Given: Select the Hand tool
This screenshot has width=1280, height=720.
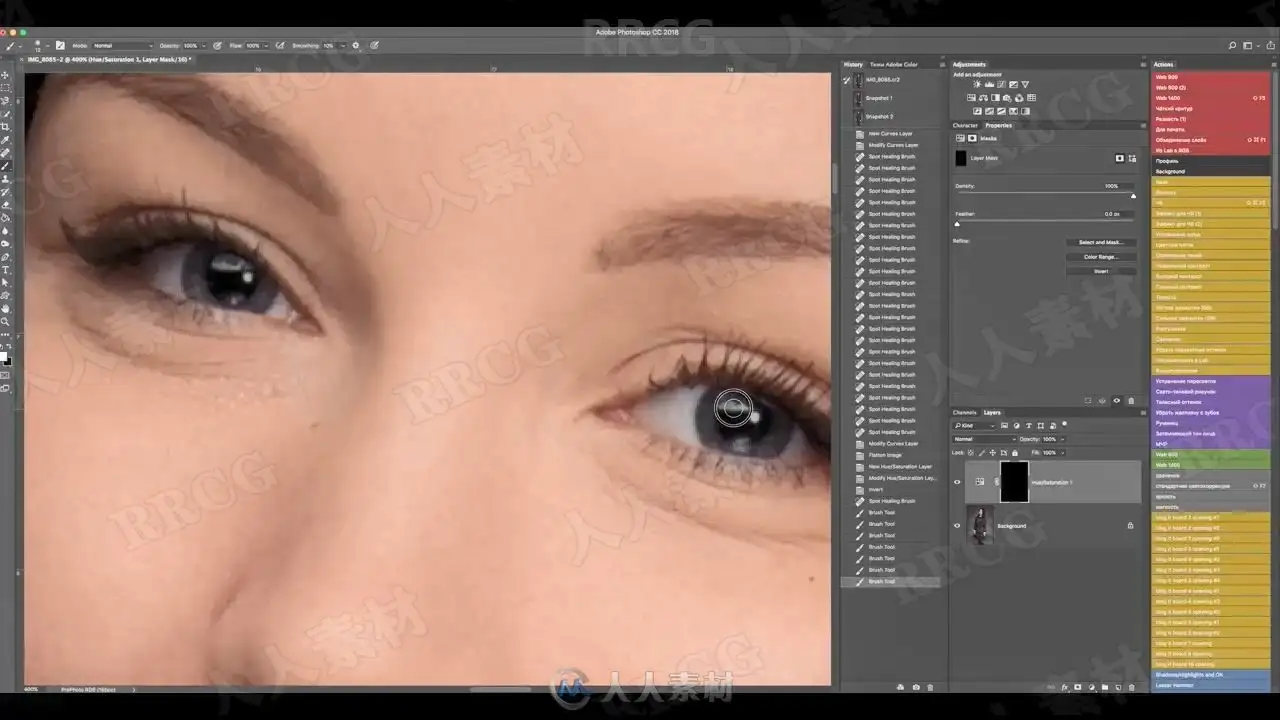Looking at the screenshot, I should (5, 309).
